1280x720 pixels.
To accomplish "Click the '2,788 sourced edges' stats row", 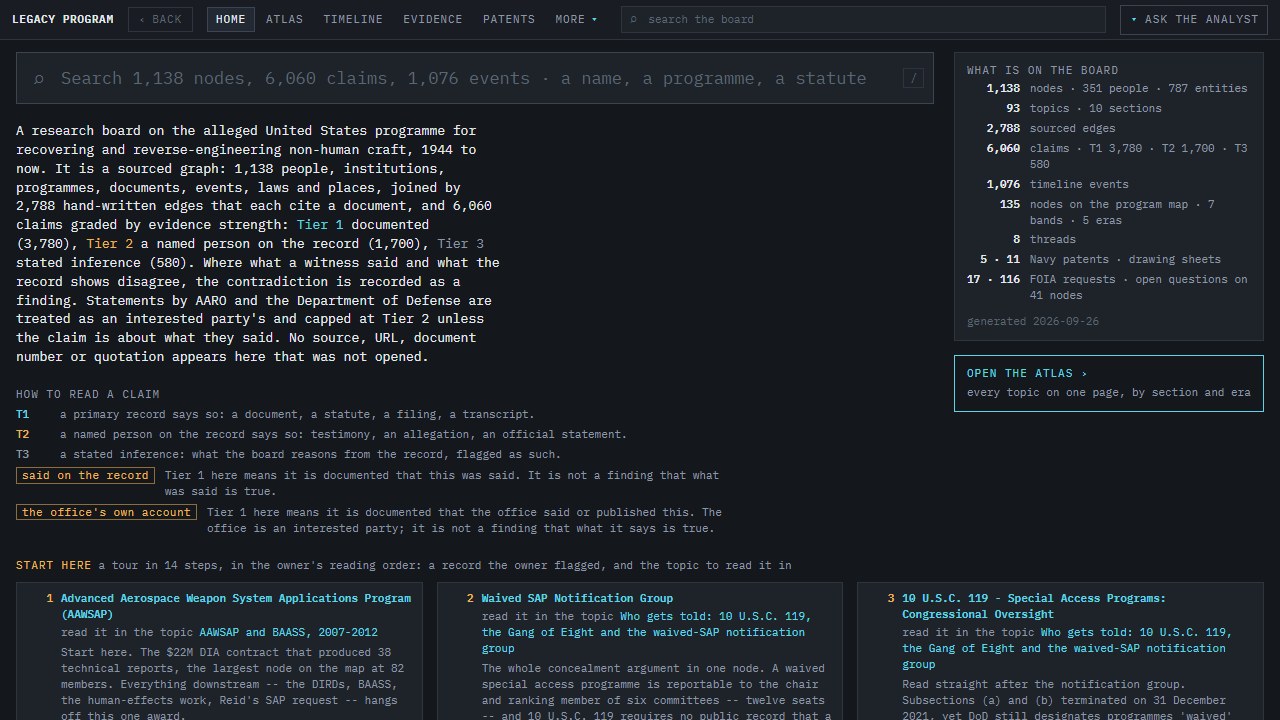I will pos(1109,128).
